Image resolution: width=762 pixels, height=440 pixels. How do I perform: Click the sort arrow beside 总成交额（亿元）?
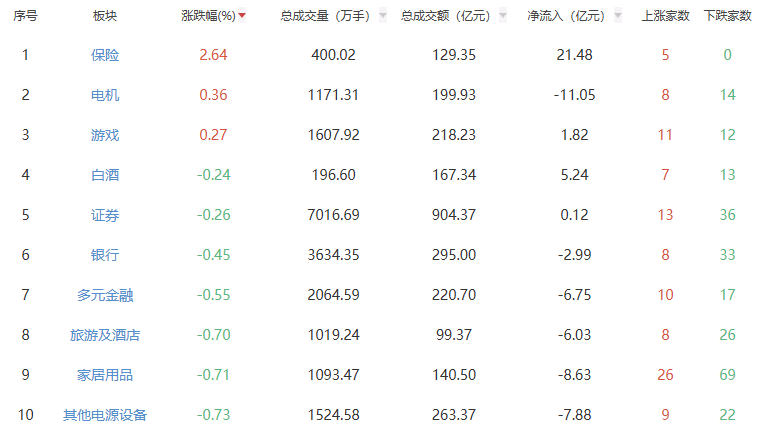click(x=502, y=16)
